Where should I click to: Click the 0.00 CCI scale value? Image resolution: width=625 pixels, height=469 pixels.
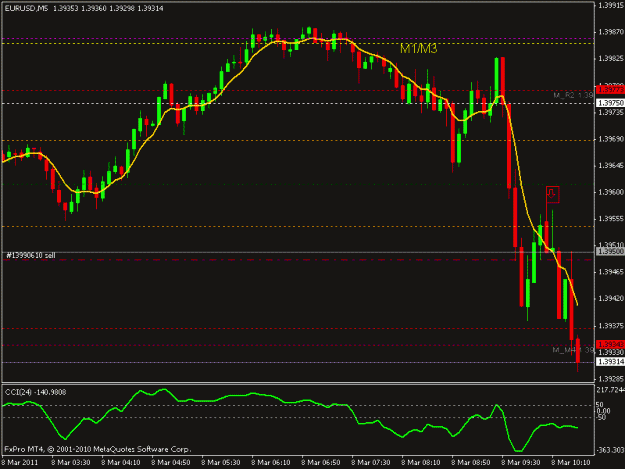603,411
